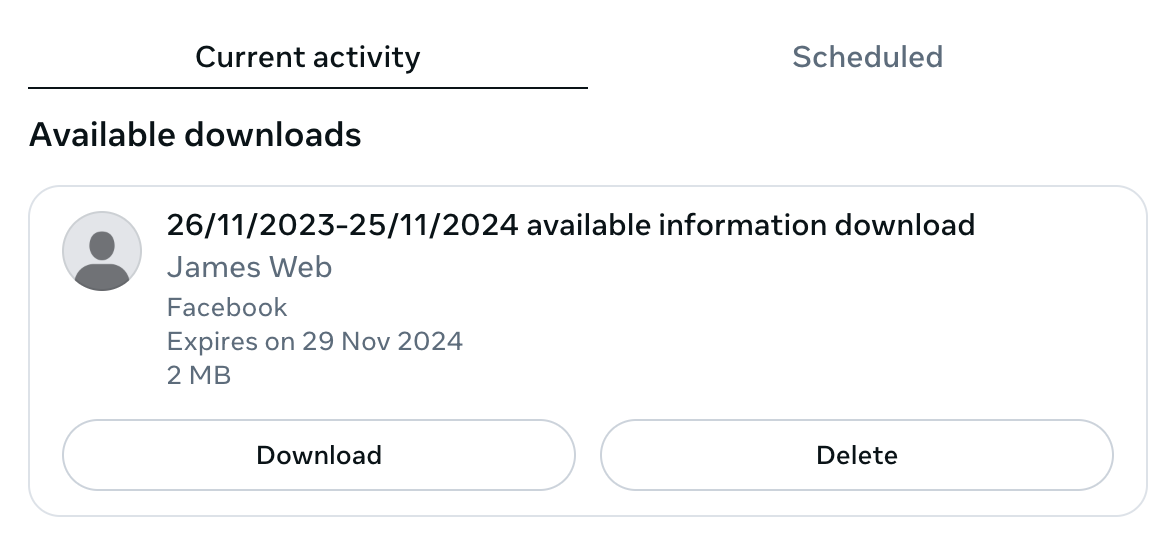1174x544 pixels.
Task: Select the James Web account name
Action: pyautogui.click(x=249, y=267)
